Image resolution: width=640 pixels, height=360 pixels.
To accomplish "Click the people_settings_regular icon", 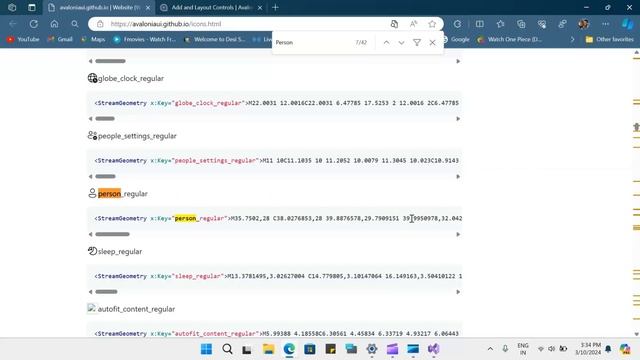I will click(x=93, y=136).
